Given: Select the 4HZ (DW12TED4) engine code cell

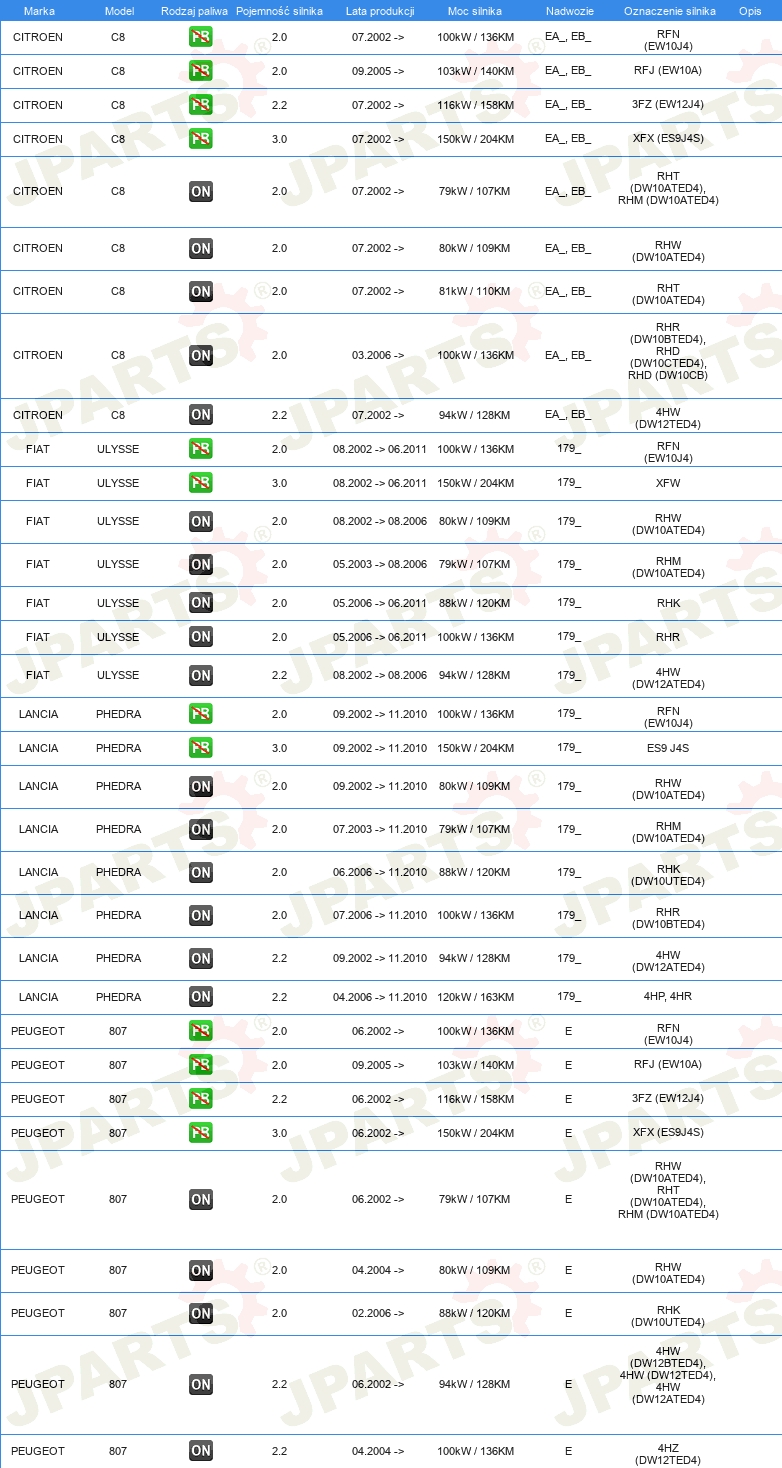Looking at the screenshot, I should coord(668,1454).
